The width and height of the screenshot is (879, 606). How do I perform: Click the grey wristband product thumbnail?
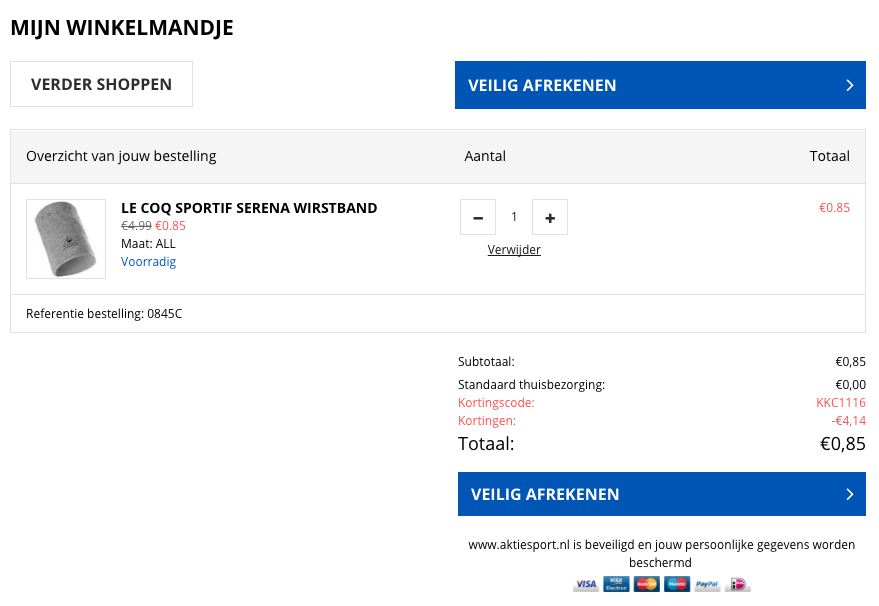click(x=66, y=239)
